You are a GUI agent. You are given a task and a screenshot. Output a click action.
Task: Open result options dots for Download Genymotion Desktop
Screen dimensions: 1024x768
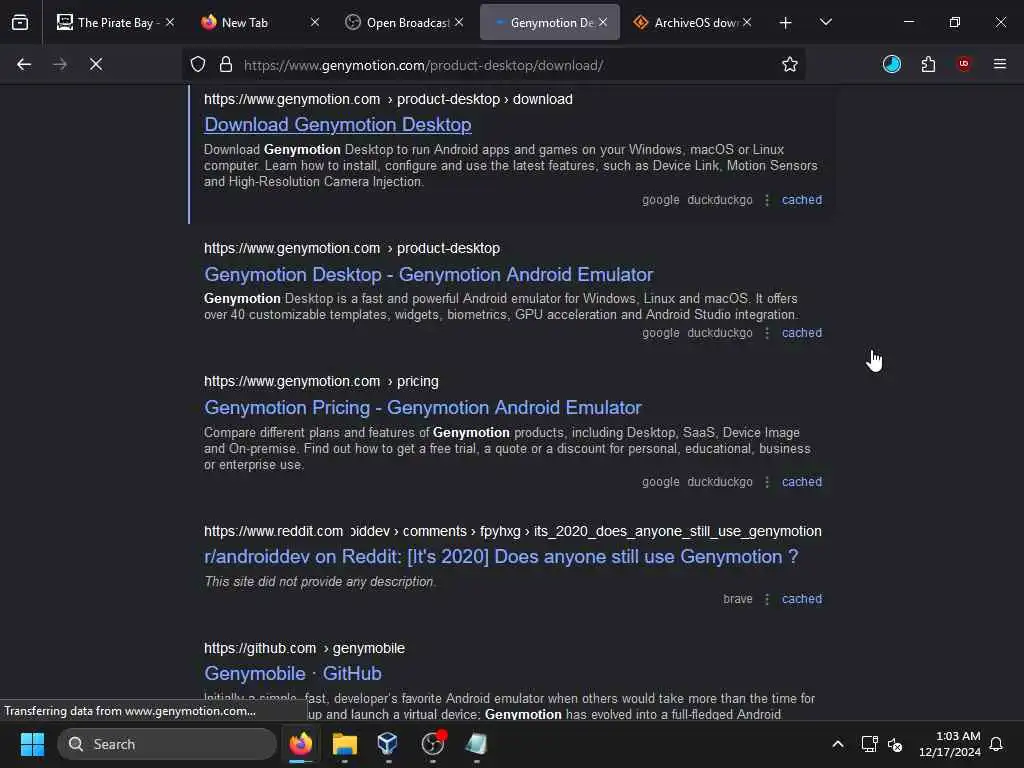coord(767,200)
